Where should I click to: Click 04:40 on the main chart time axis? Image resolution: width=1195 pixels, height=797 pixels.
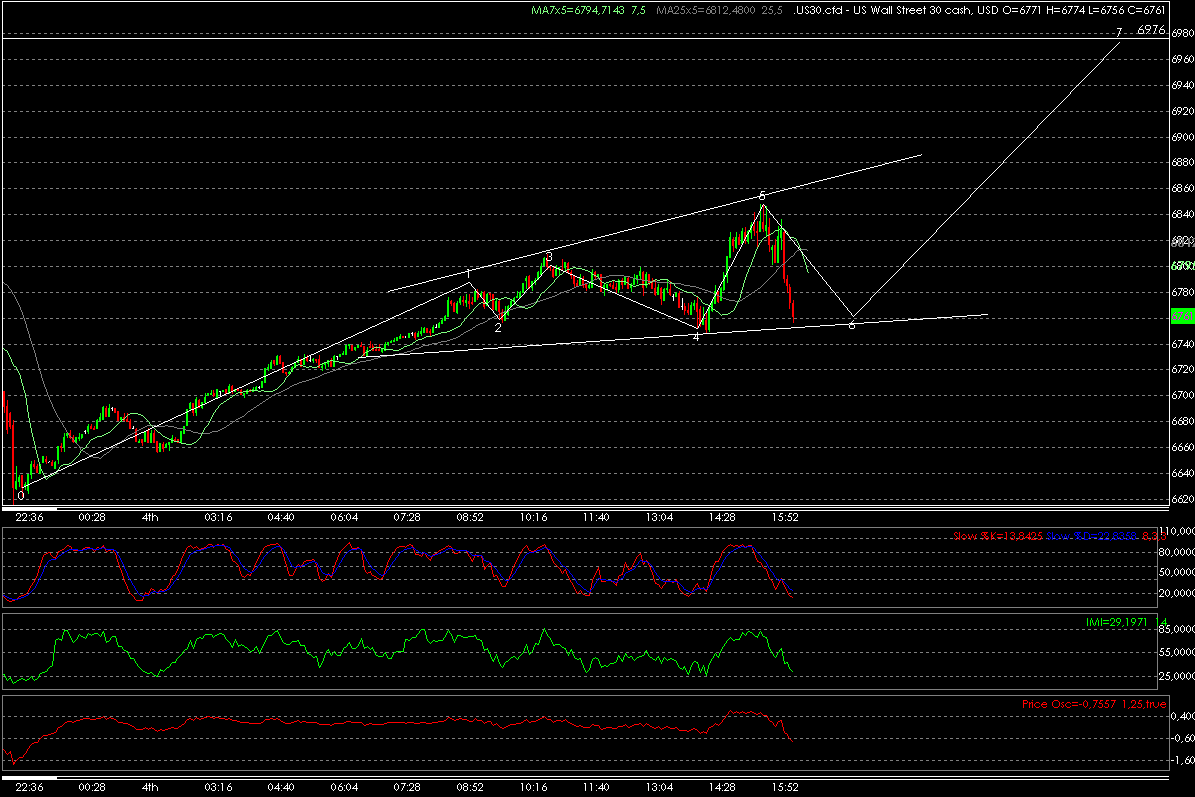click(280, 517)
